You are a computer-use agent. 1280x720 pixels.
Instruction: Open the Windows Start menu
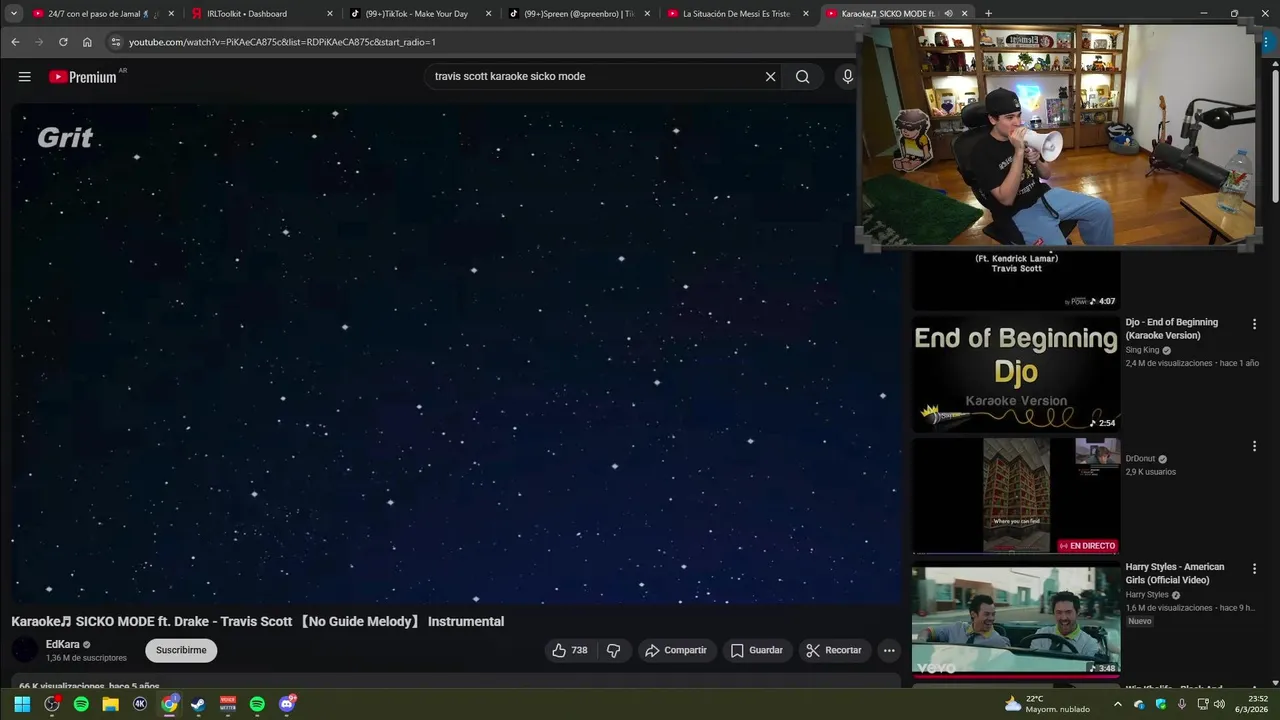[22, 704]
